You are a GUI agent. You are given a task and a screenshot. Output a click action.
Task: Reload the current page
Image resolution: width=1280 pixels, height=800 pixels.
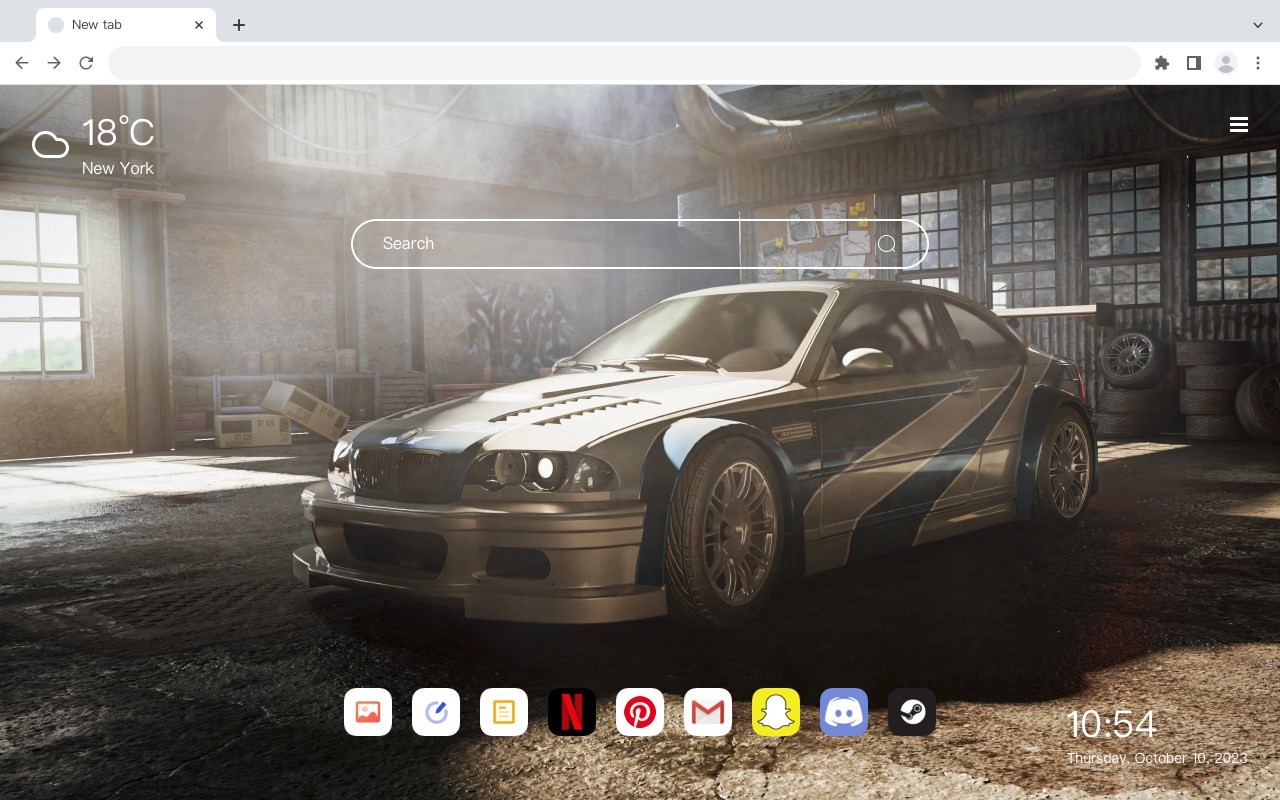point(86,63)
